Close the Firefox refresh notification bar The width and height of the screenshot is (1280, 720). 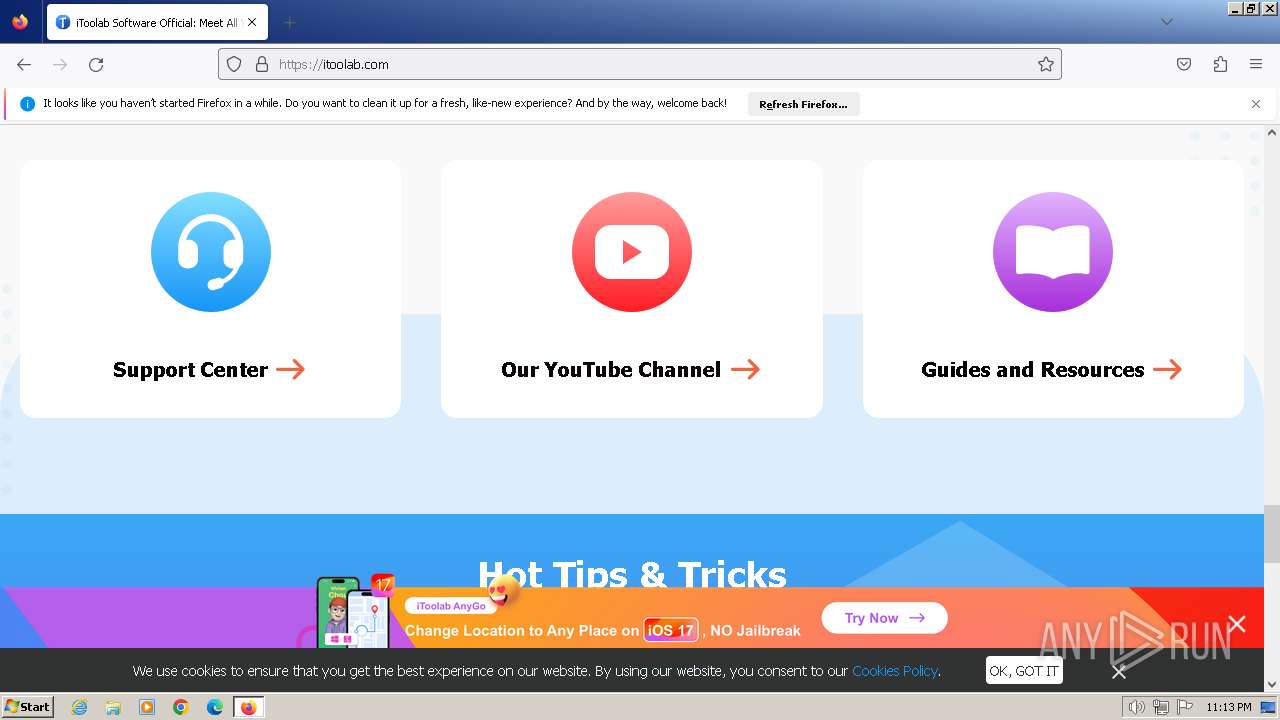(1256, 104)
